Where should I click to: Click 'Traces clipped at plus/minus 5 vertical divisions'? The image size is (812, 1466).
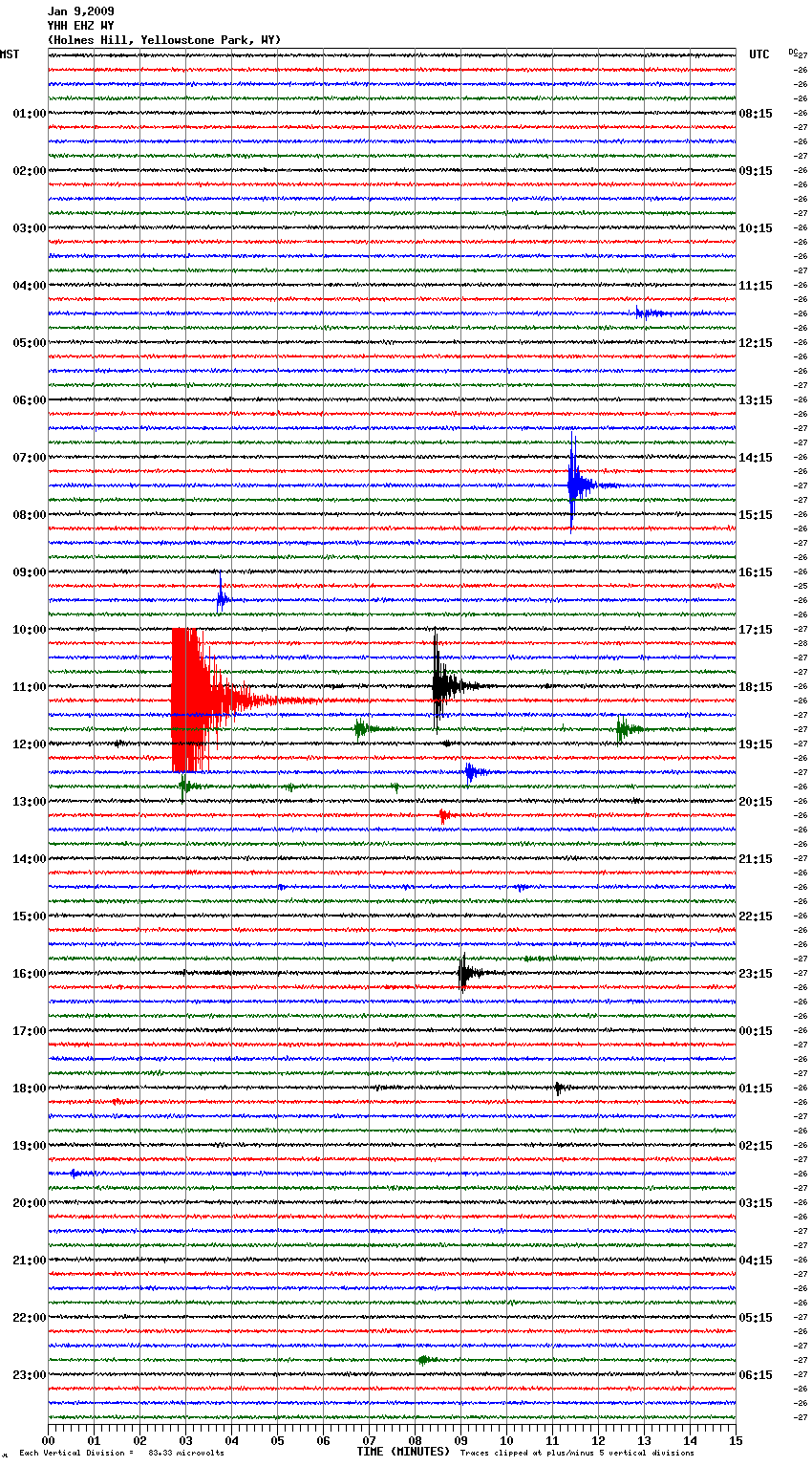[x=577, y=1453]
